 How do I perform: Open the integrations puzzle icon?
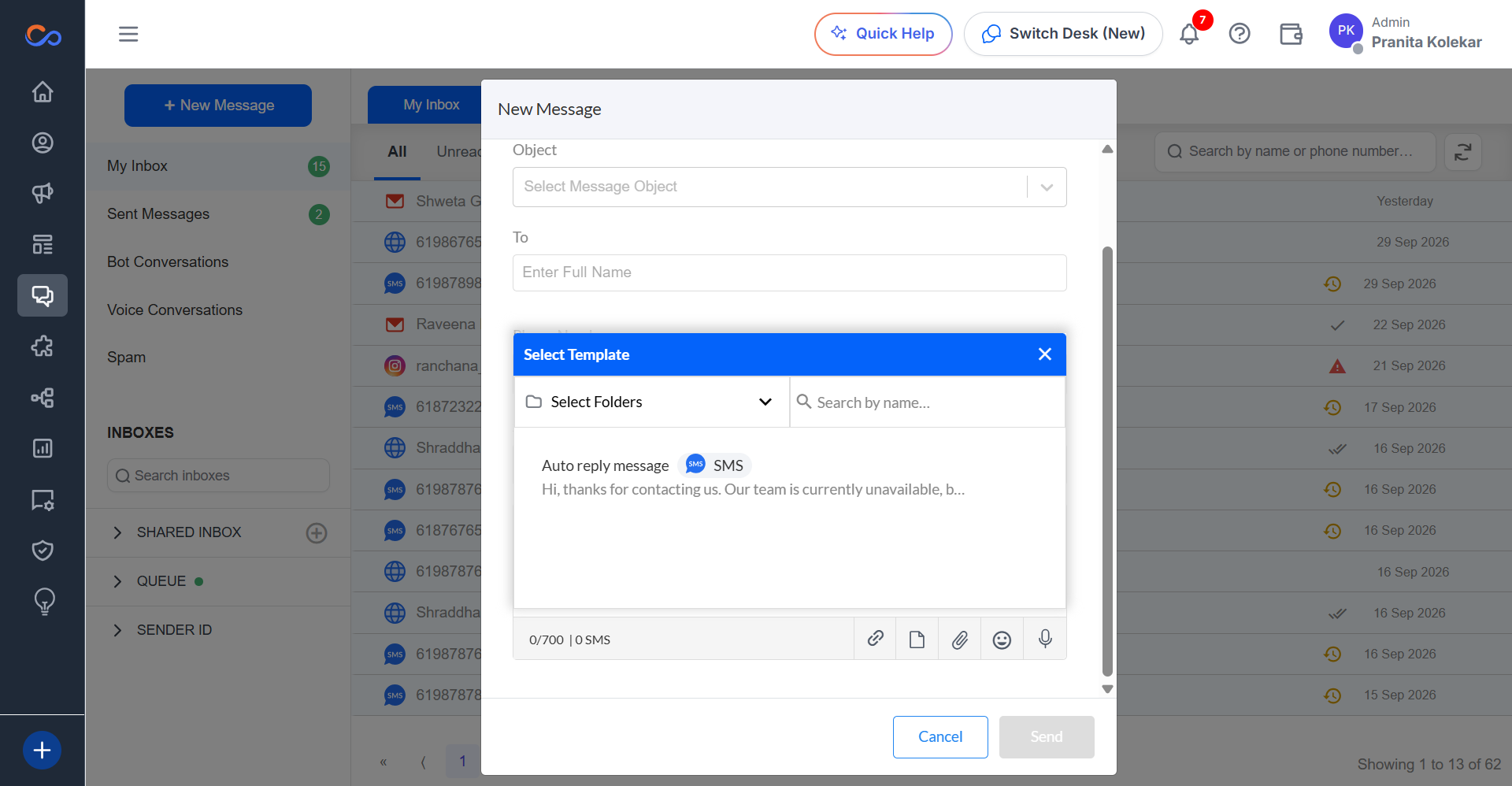(43, 347)
